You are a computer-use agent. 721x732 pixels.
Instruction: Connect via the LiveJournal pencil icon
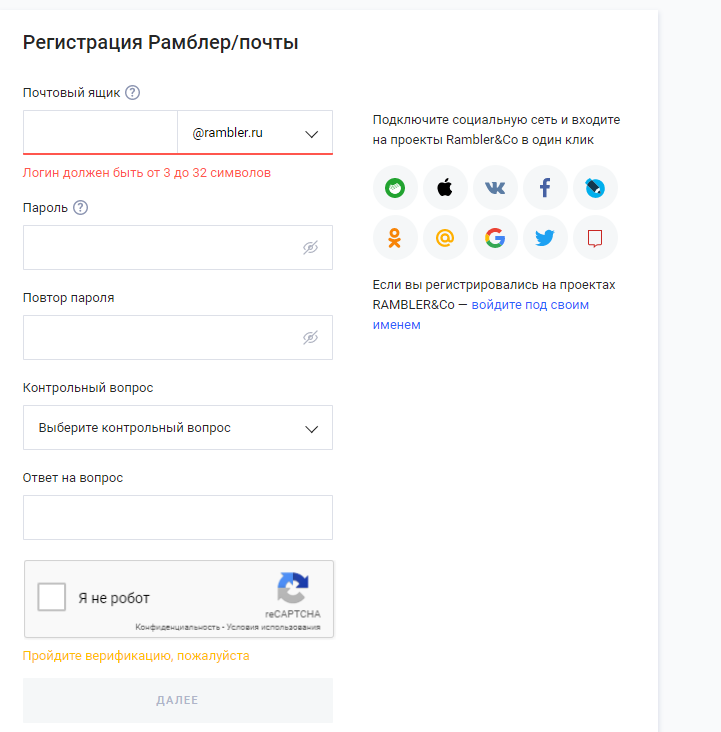(595, 188)
